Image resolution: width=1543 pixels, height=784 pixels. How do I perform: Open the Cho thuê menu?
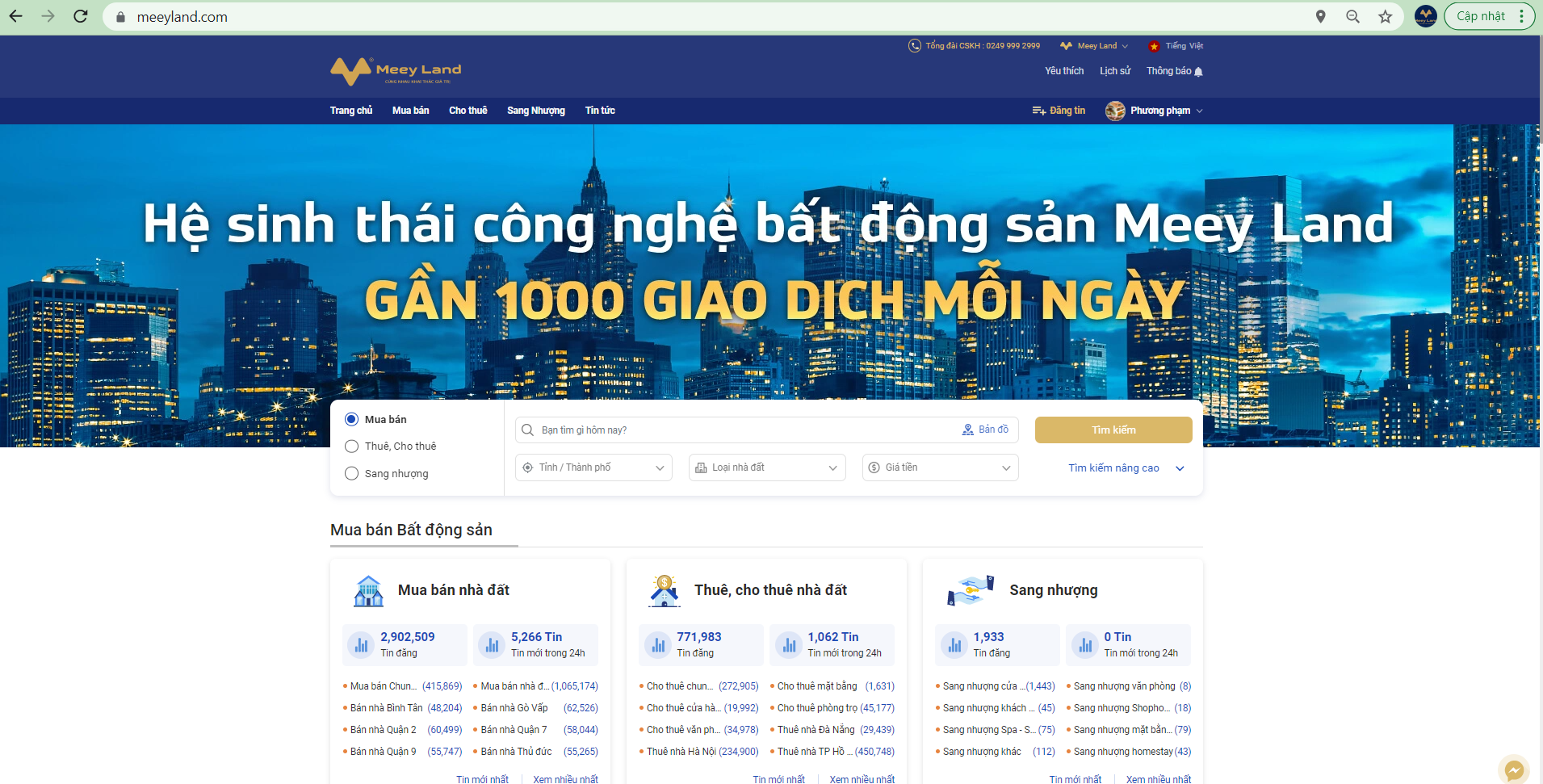(x=468, y=111)
